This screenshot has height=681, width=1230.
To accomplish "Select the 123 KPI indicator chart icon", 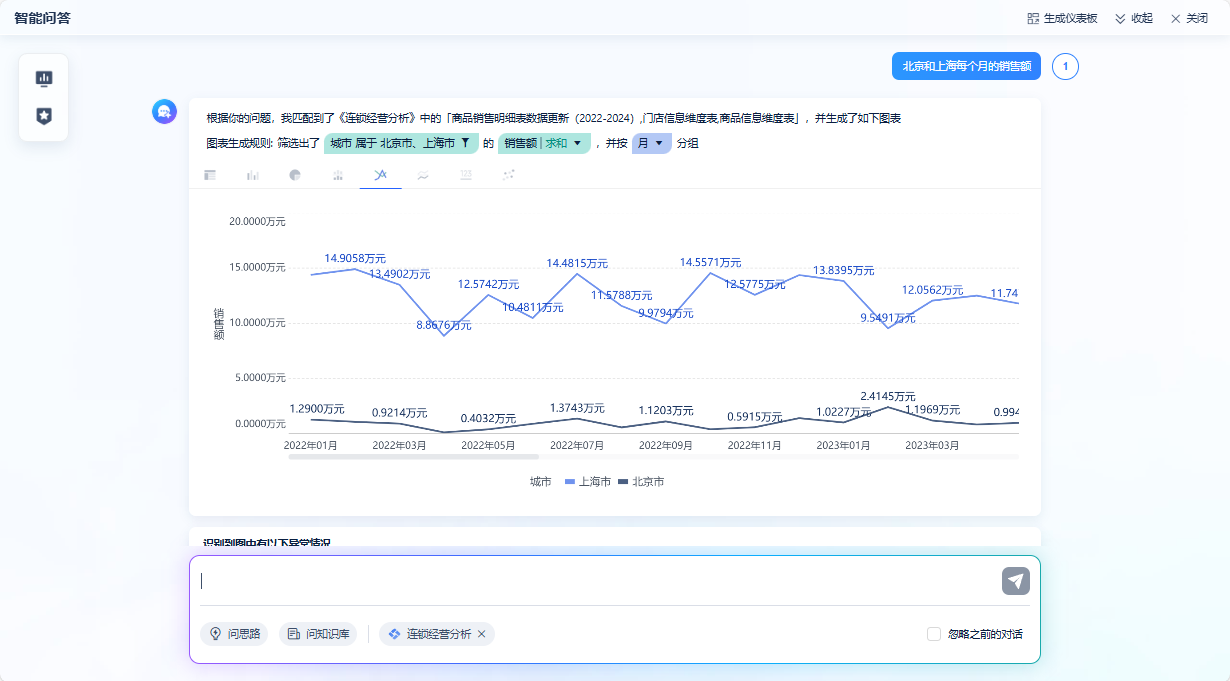I will point(466,175).
